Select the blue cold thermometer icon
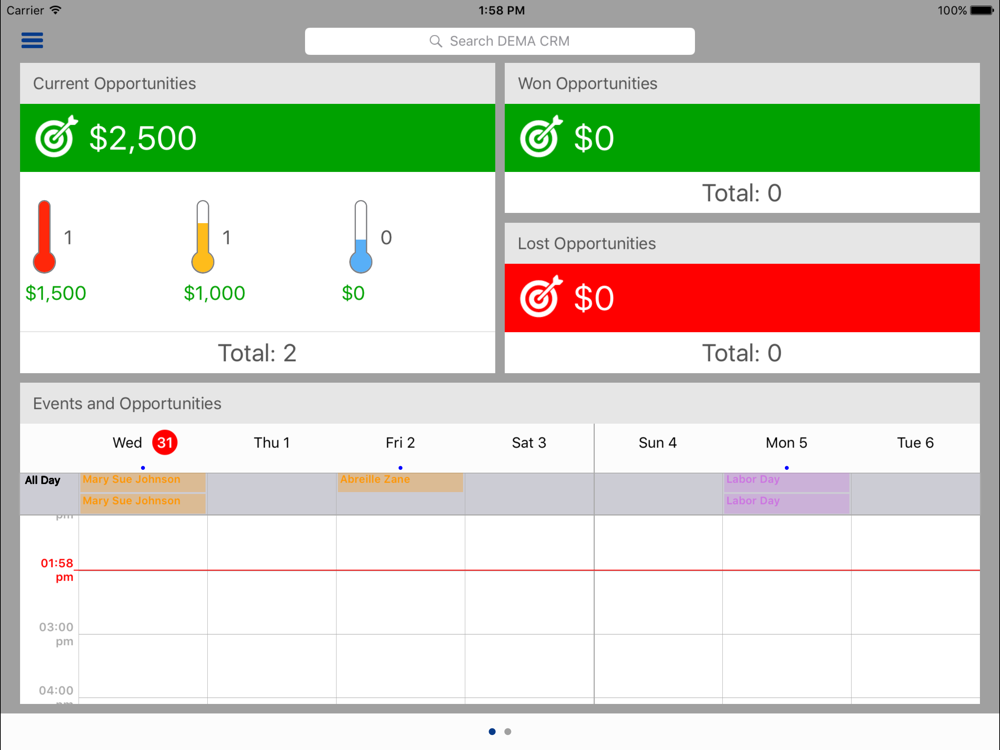This screenshot has width=1000, height=750. (x=361, y=237)
